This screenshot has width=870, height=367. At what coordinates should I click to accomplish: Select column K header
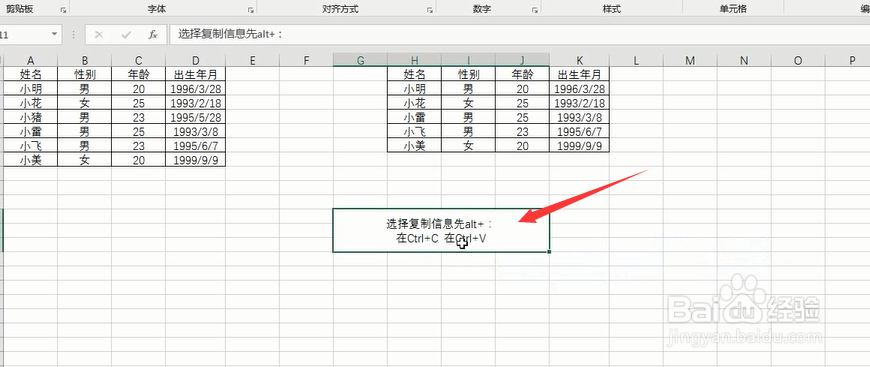click(579, 61)
